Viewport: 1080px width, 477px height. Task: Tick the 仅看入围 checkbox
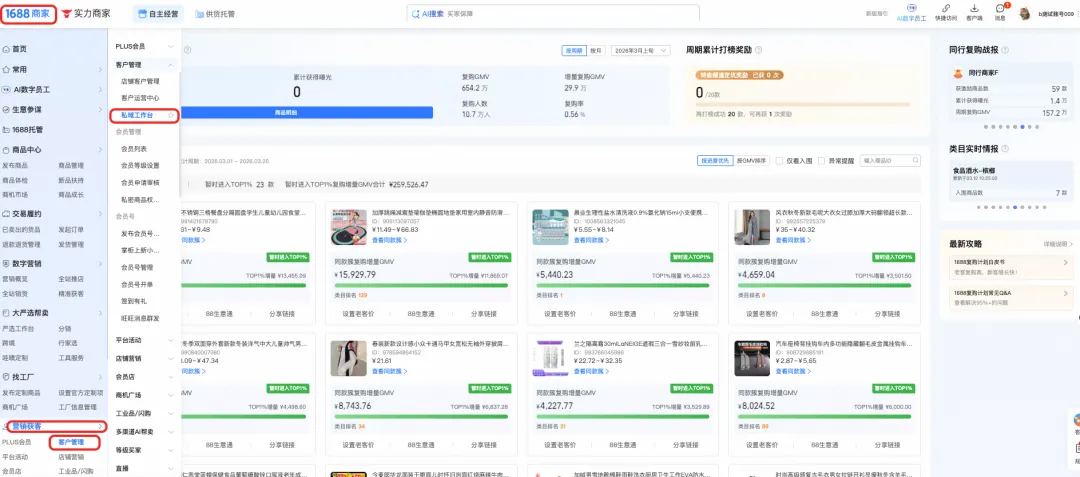coord(779,160)
